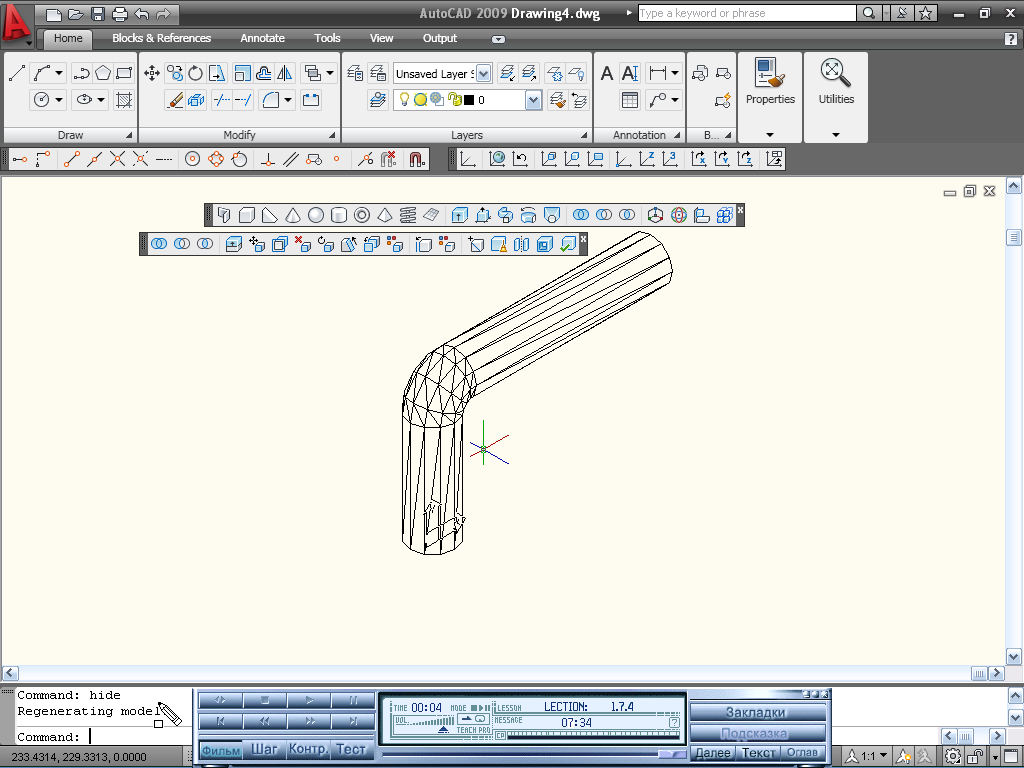The width and height of the screenshot is (1024, 768).
Task: Switch to Blocks & References tab
Action: point(161,39)
